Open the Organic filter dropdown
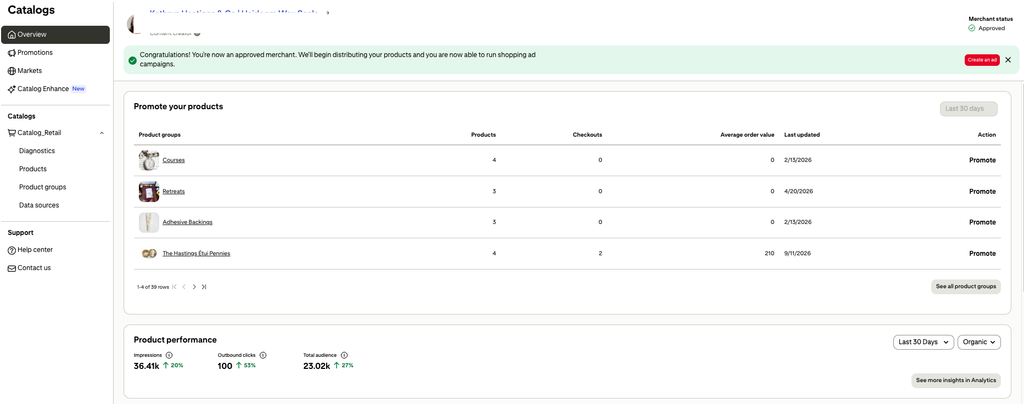 979,342
